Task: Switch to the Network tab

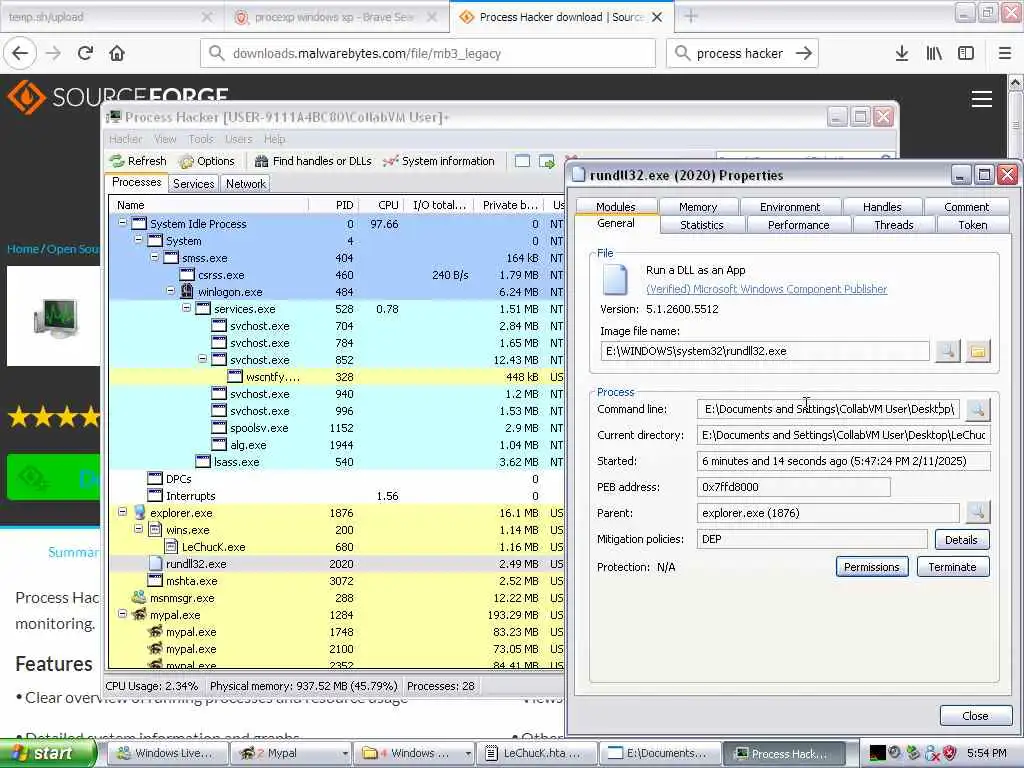Action: click(x=246, y=184)
